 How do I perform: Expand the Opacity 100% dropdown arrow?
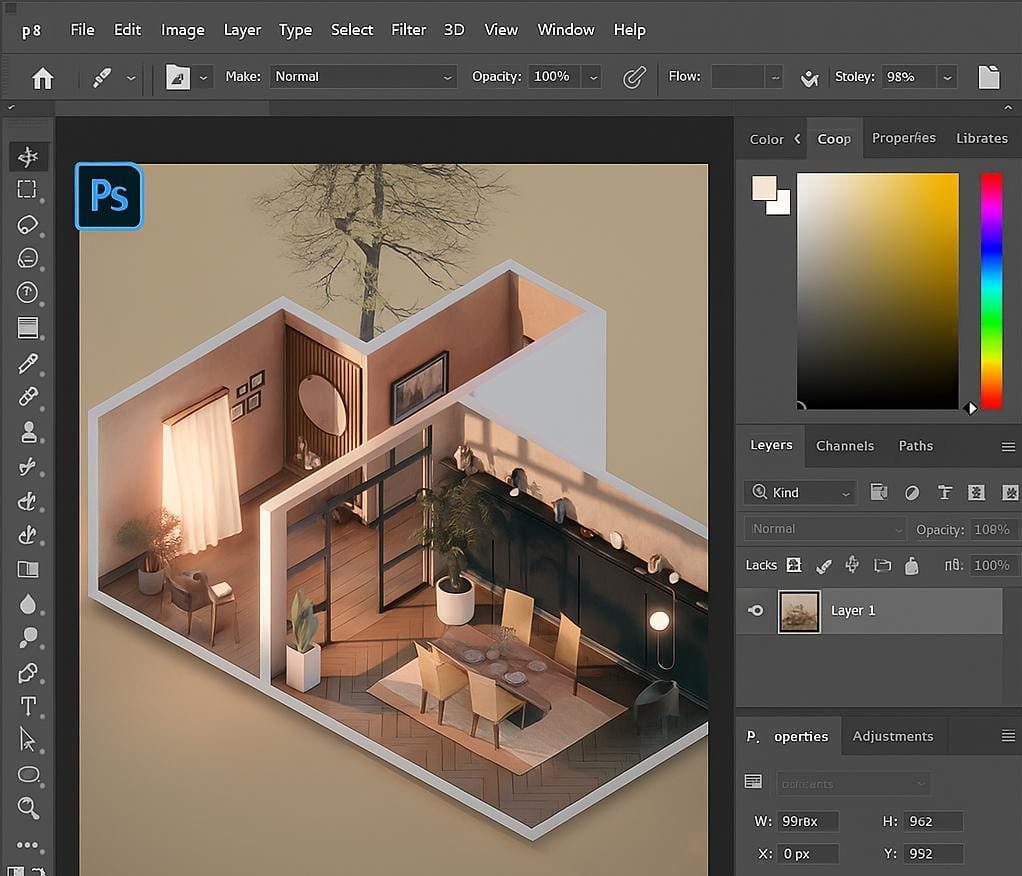coord(594,77)
